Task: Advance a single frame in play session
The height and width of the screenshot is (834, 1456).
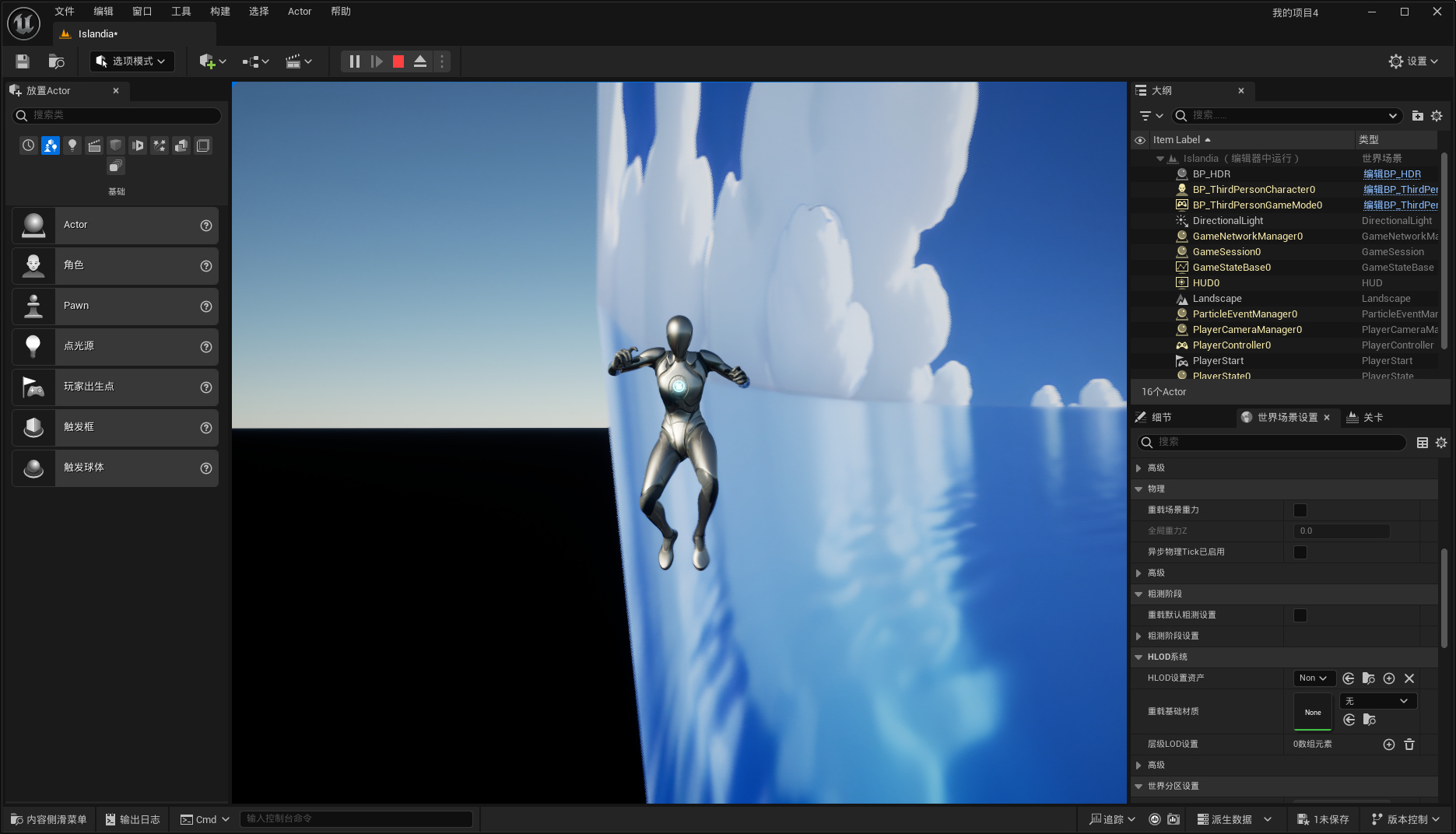Action: pos(377,61)
